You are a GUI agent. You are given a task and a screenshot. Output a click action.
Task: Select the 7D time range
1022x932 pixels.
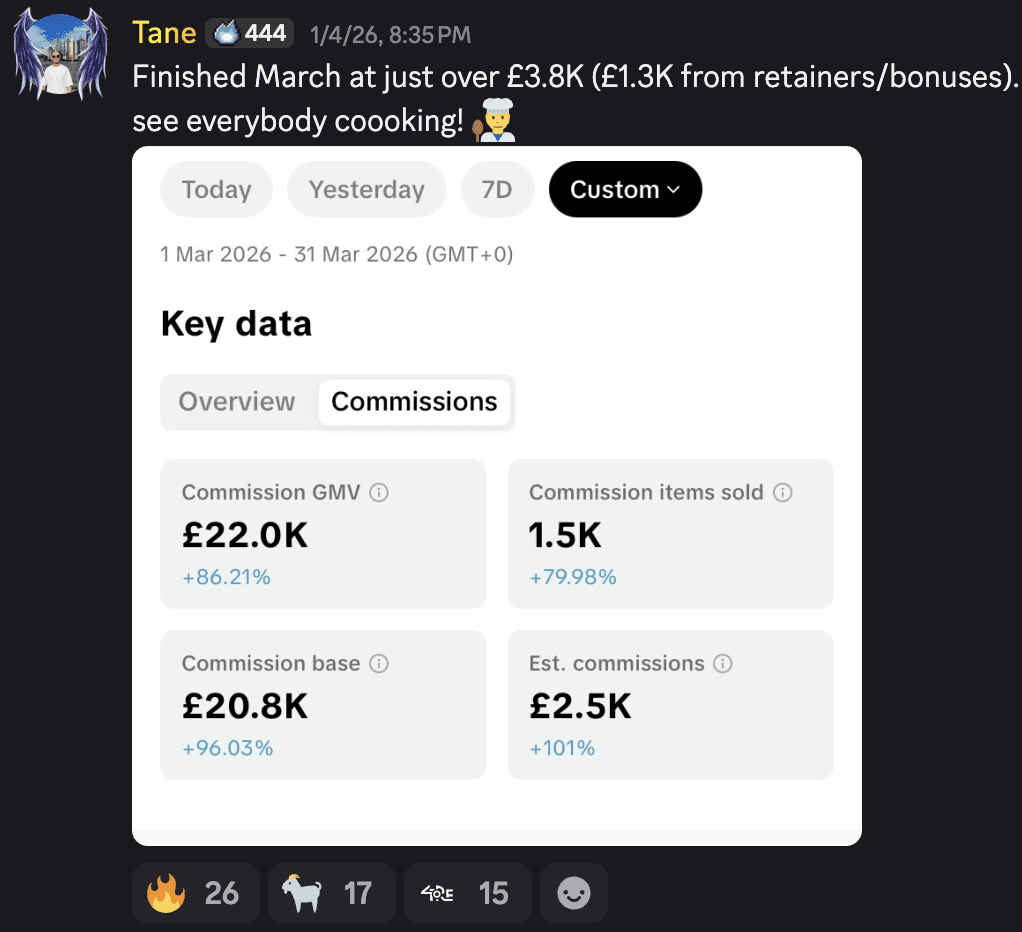click(497, 189)
